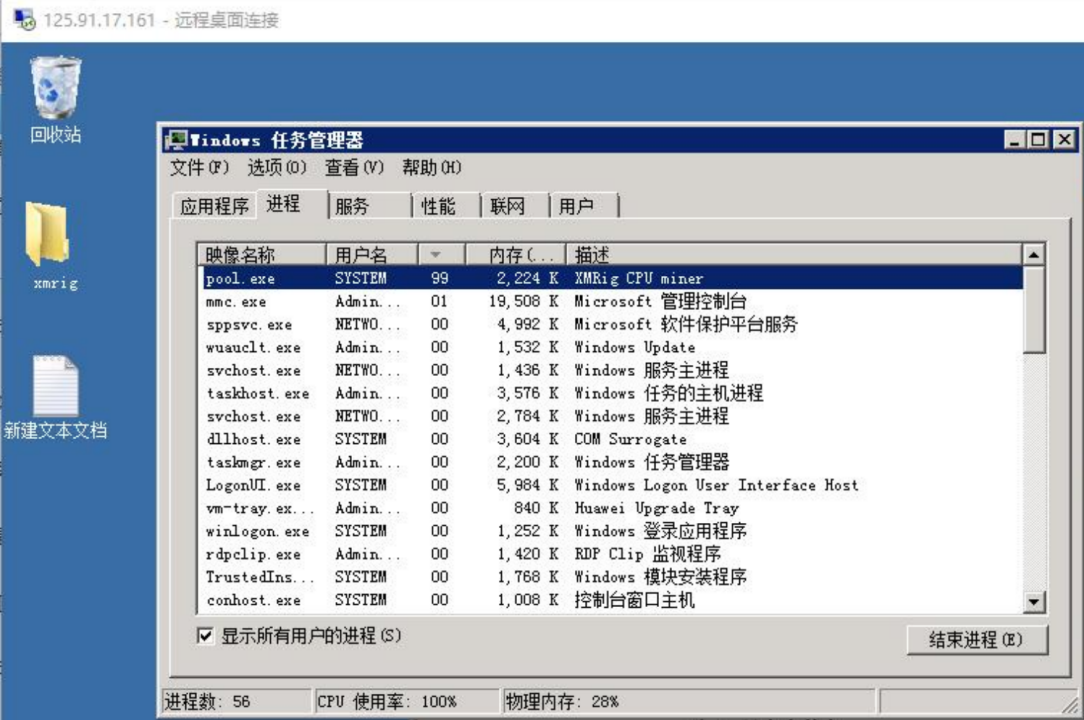This screenshot has width=1084, height=720.
Task: Select the vm-tray.ex... process row
Action: pos(610,508)
